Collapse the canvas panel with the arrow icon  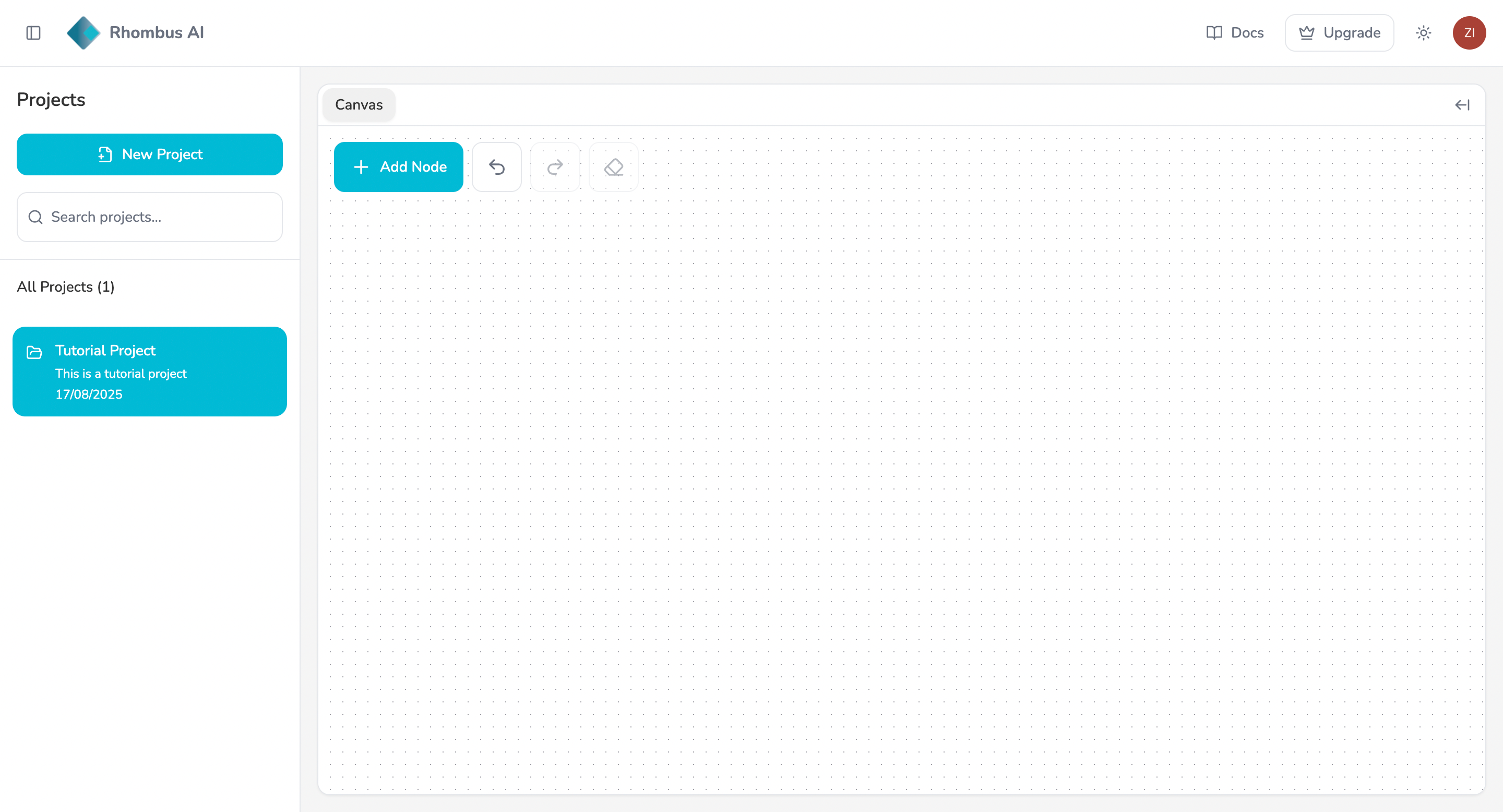tap(1463, 105)
